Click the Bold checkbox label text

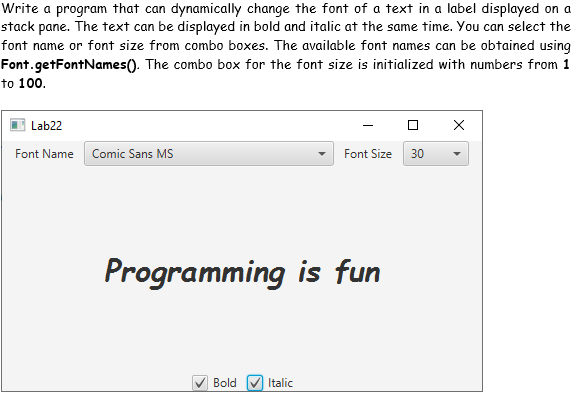224,383
